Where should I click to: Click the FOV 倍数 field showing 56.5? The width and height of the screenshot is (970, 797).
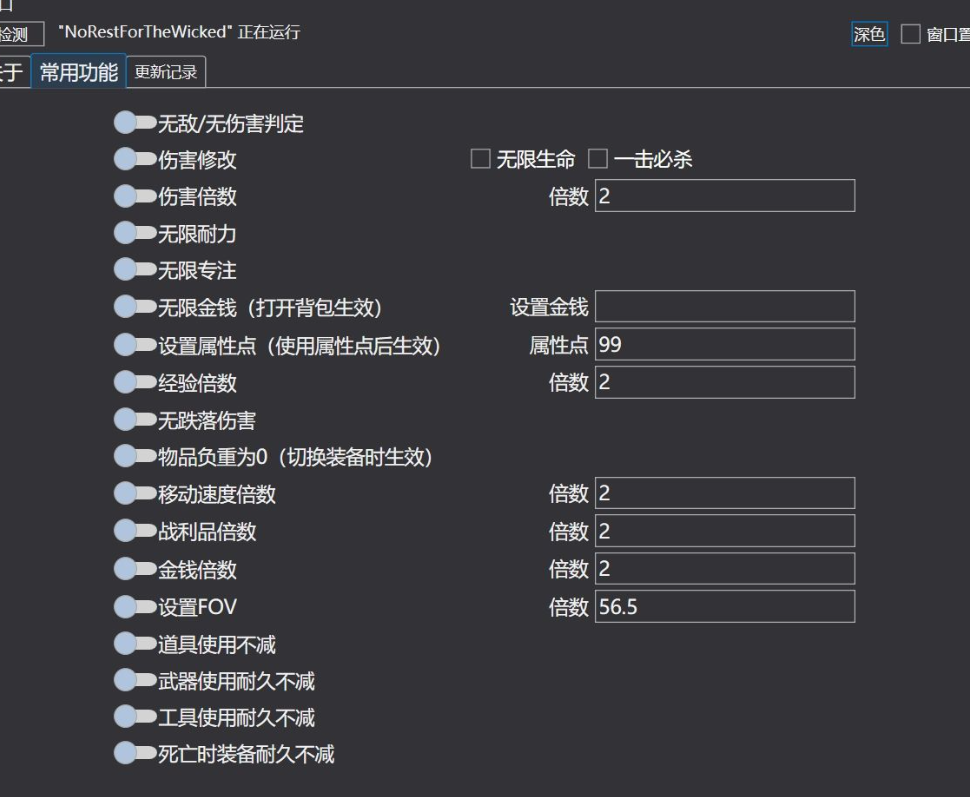click(724, 607)
